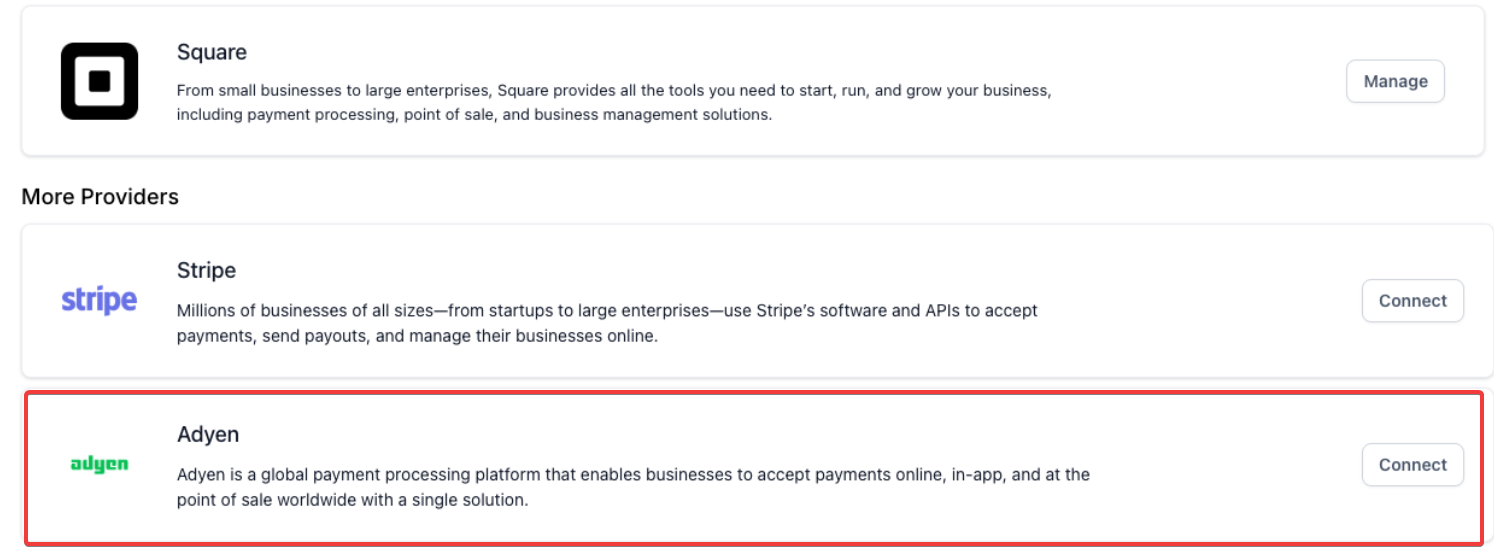Click Stripe description line starting 'payments, send payouts'

point(417,336)
